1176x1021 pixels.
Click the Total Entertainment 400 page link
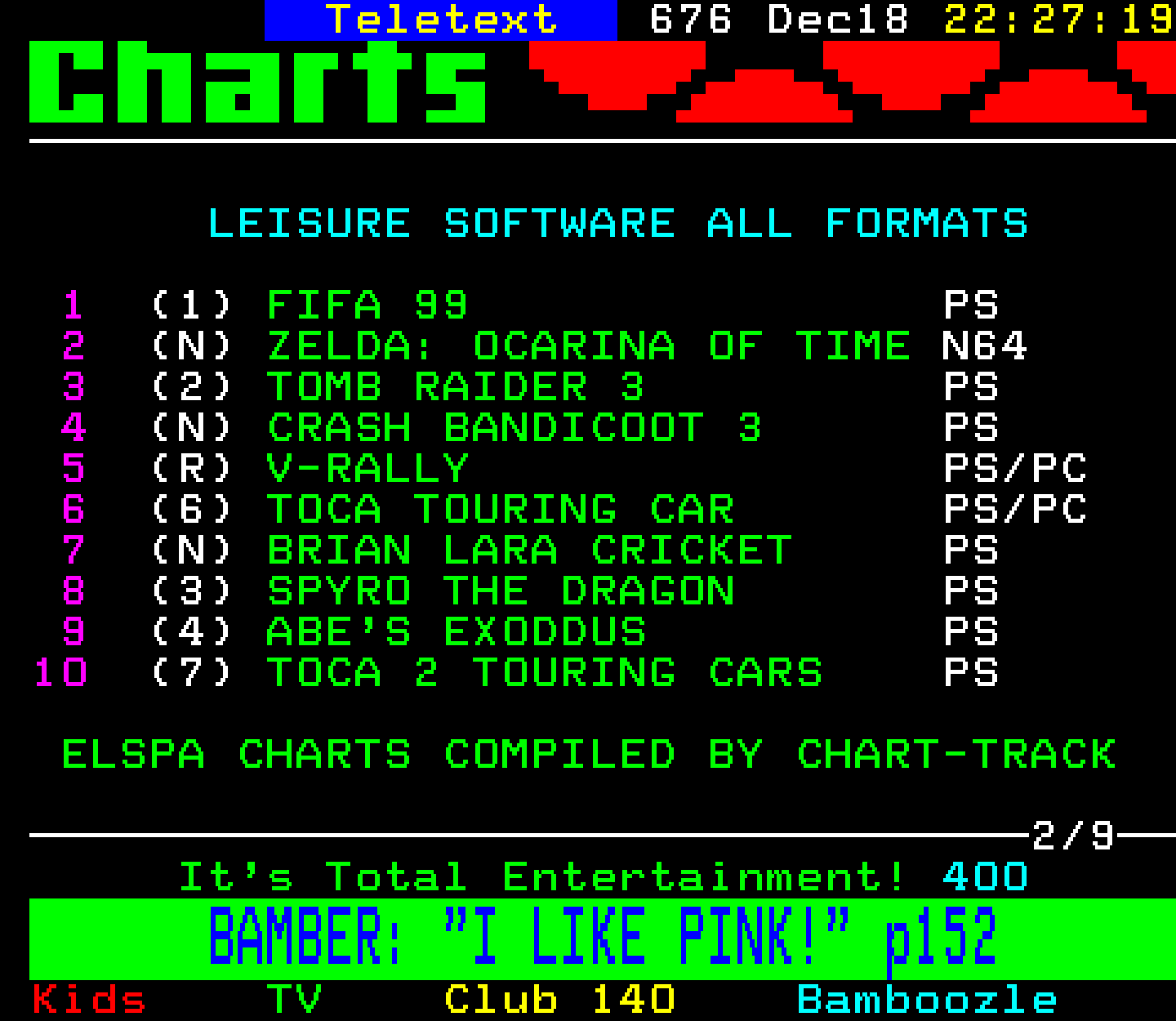click(603, 877)
